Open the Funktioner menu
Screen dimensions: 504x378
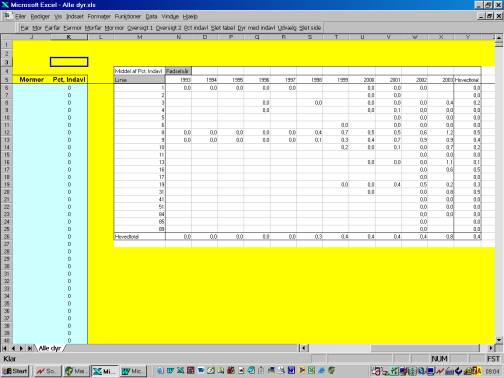(128, 16)
